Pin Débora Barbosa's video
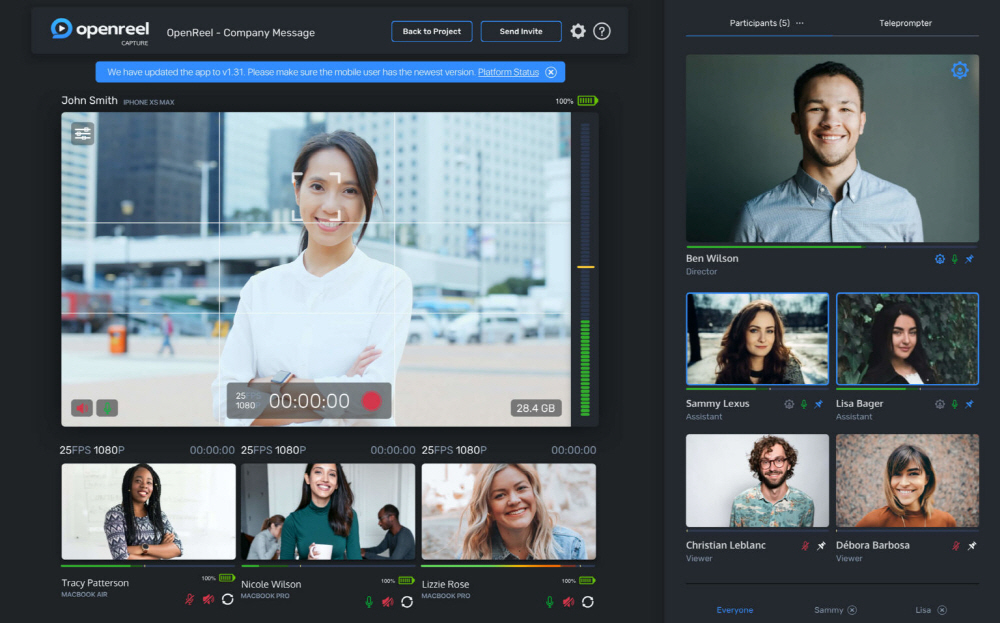The image size is (1000, 623). (971, 546)
